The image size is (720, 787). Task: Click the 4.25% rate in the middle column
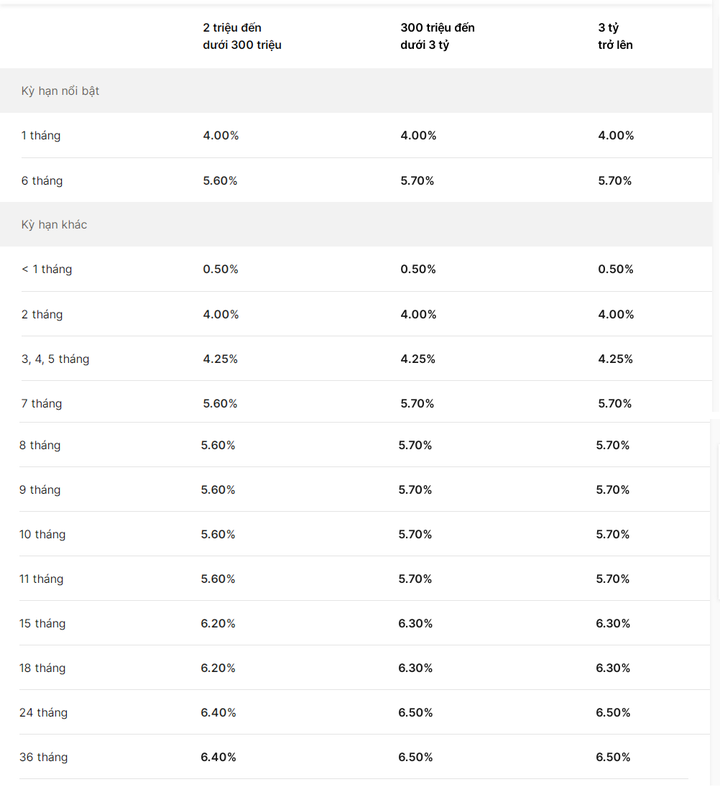click(417, 359)
